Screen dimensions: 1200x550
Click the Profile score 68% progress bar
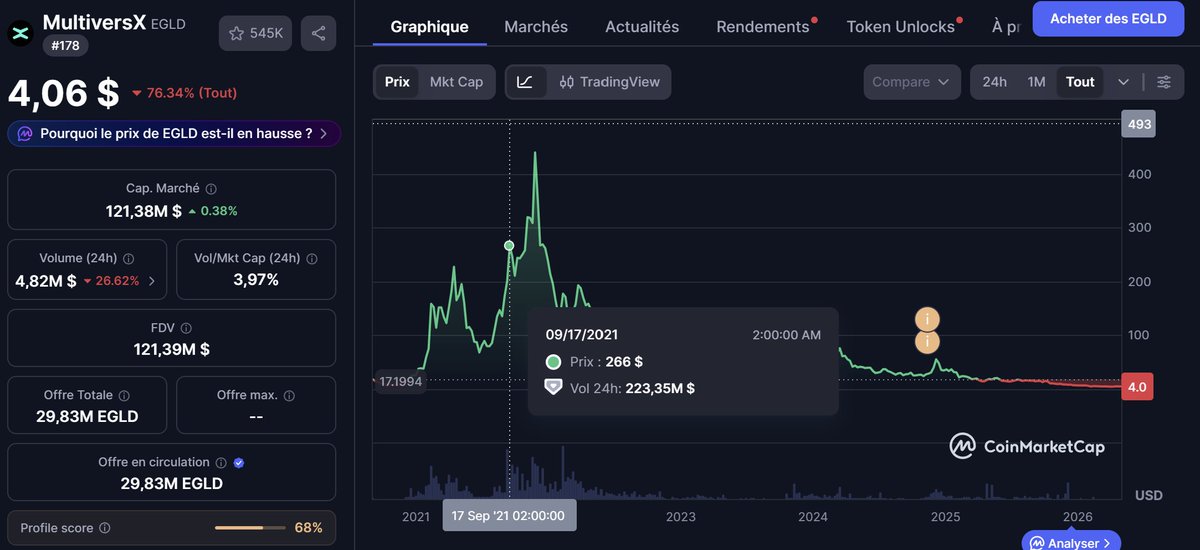coord(250,527)
